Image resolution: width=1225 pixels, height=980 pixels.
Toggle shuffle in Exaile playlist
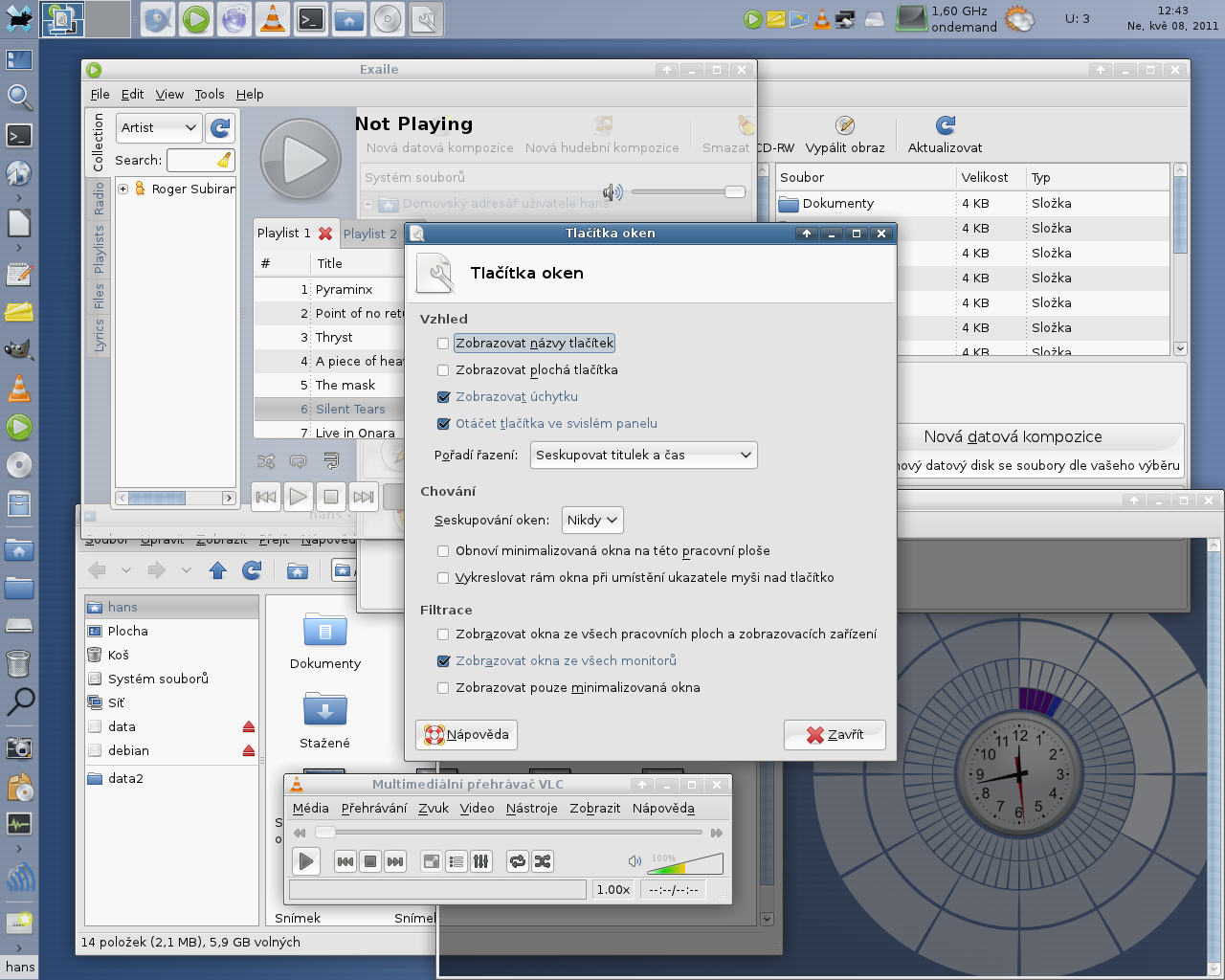point(266,461)
